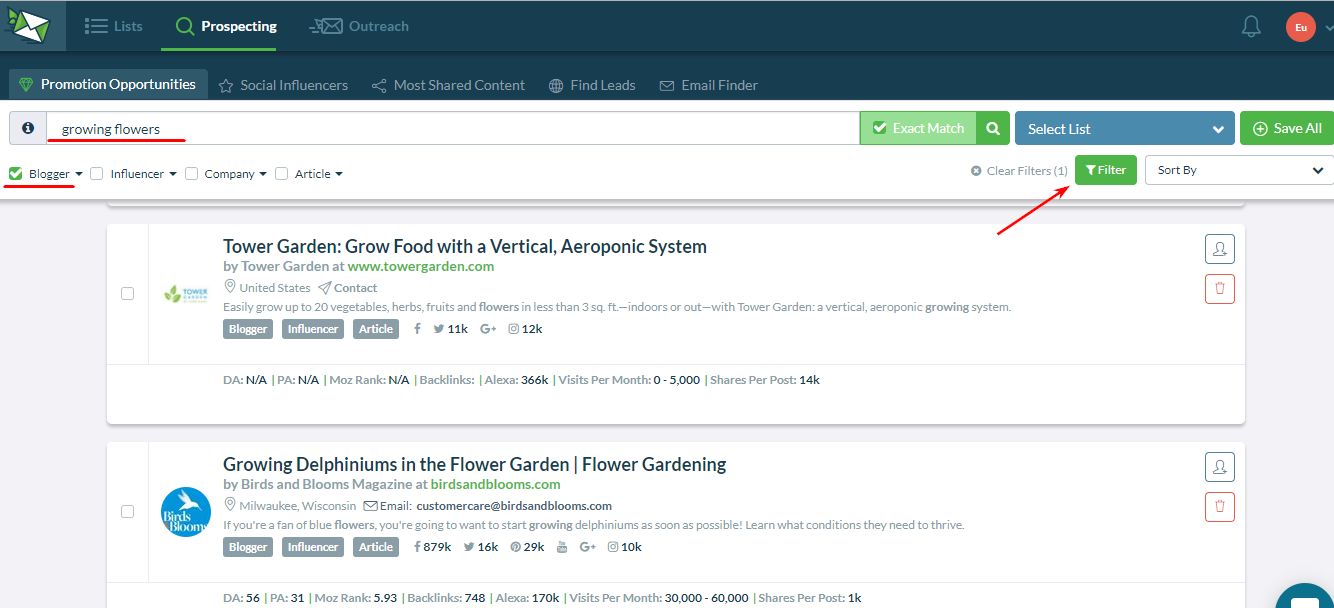Focus the growing flowers search field
The height and width of the screenshot is (608, 1334).
pos(453,128)
